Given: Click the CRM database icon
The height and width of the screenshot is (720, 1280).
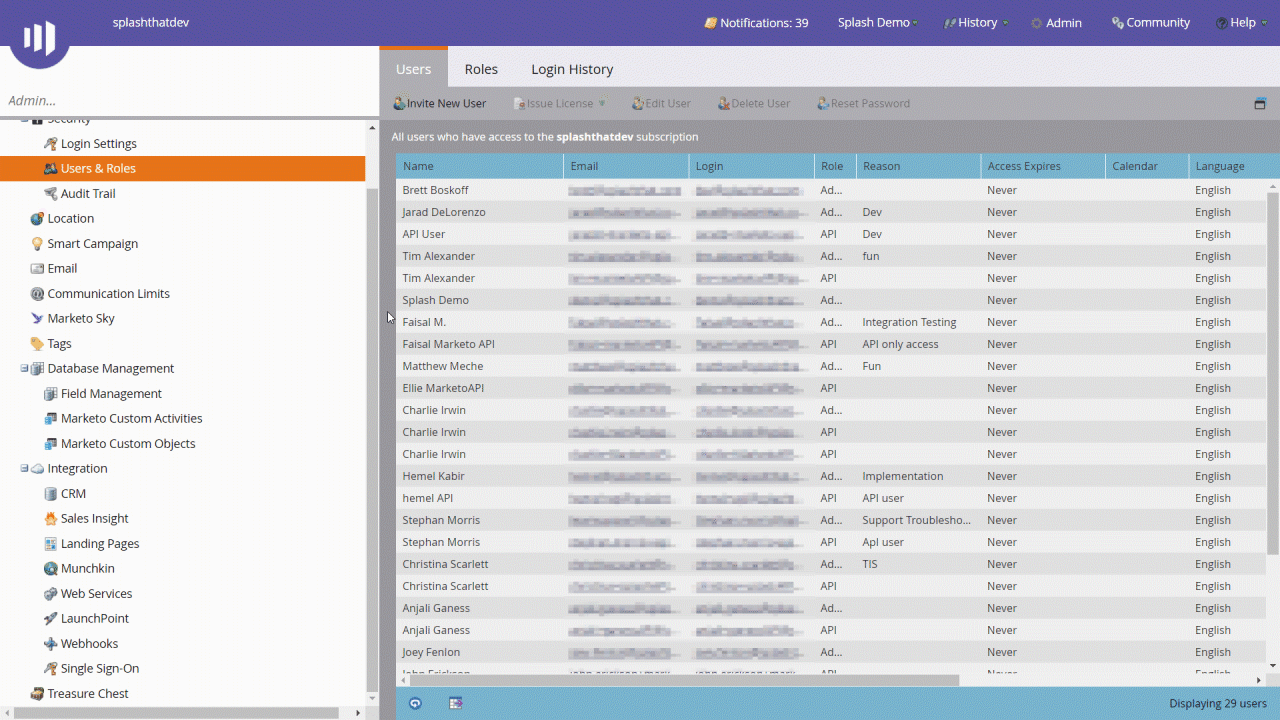Looking at the screenshot, I should (x=50, y=494).
